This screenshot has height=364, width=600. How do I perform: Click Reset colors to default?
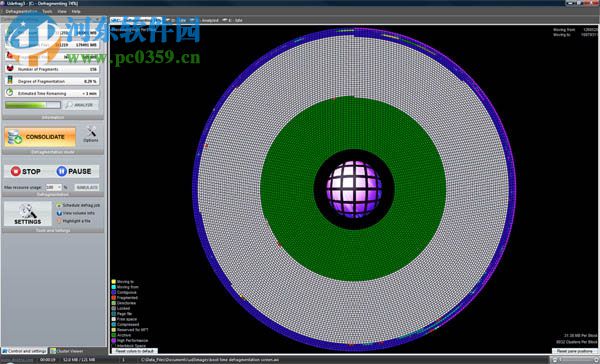(135, 351)
